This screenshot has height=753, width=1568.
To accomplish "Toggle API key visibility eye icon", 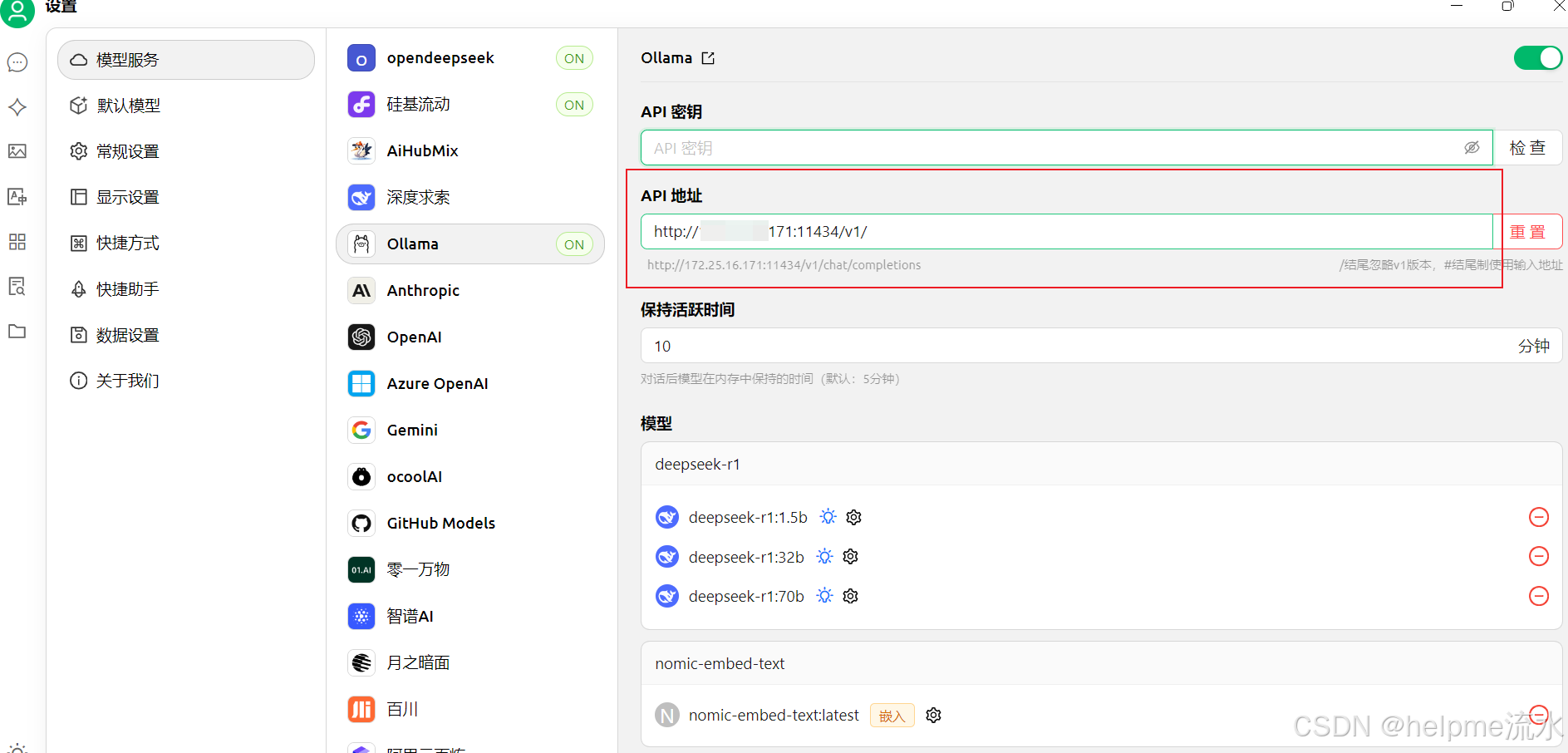I will click(1472, 148).
